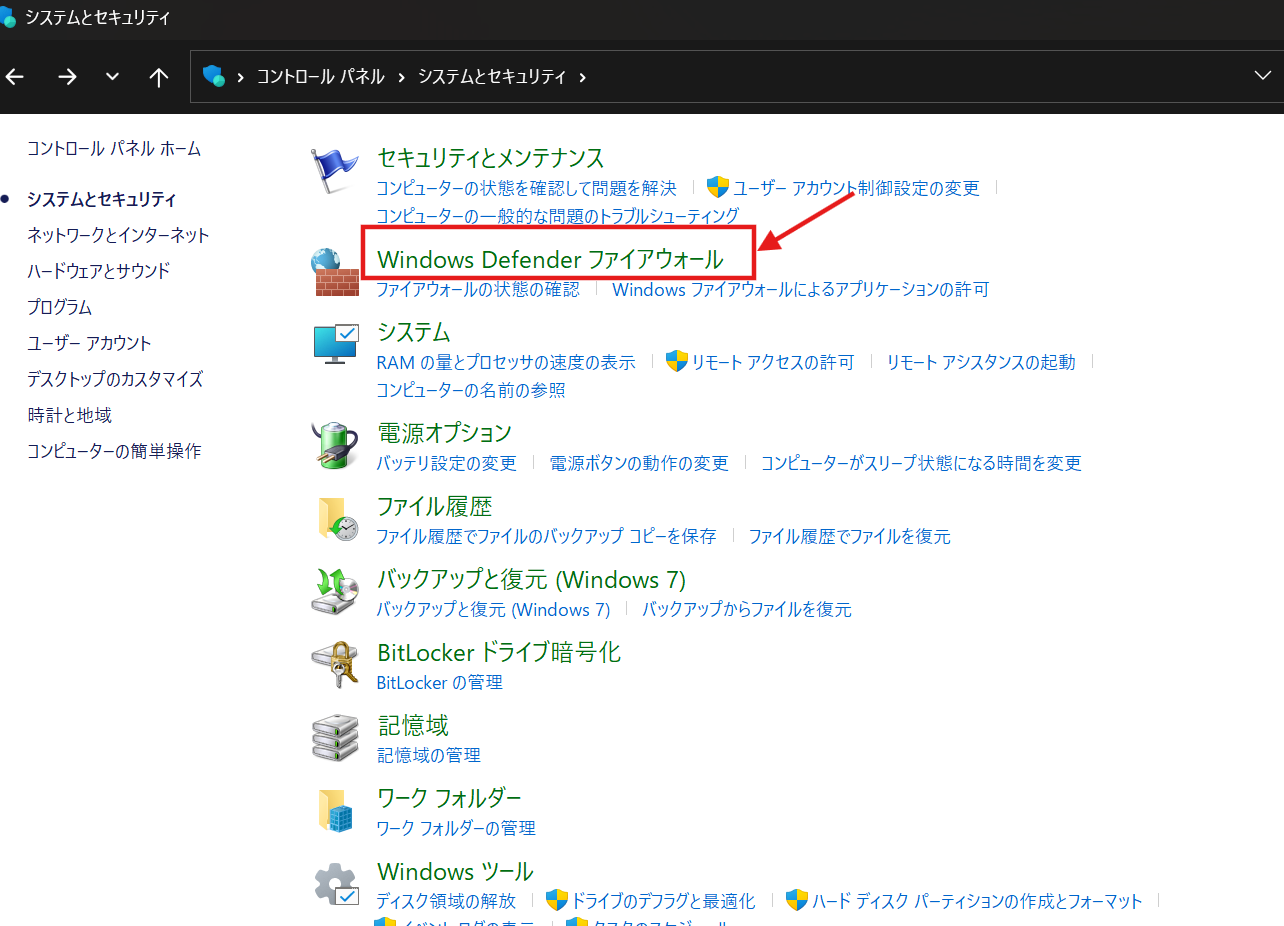The image size is (1284, 926).
Task: Click ユーザー アカウント制御設定の変更 link
Action: pos(857,188)
